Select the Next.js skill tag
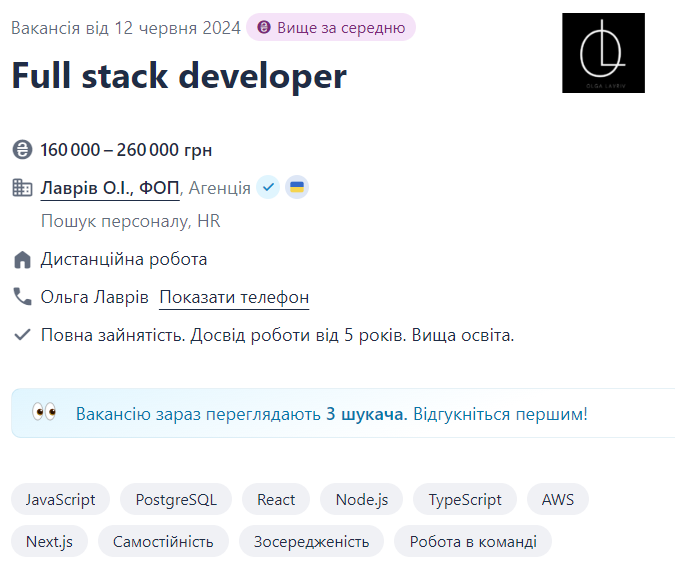Screen dimensions: 675x585 (50, 541)
